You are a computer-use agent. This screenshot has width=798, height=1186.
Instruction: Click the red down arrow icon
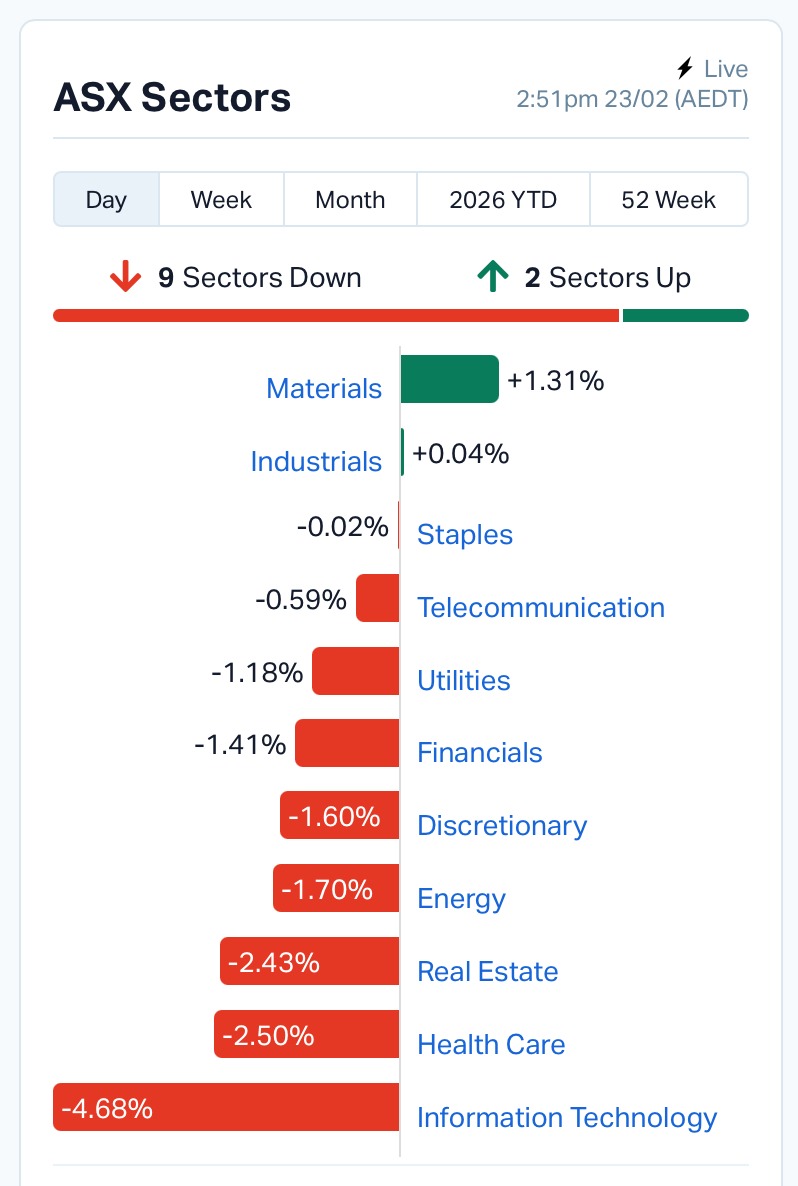point(125,277)
